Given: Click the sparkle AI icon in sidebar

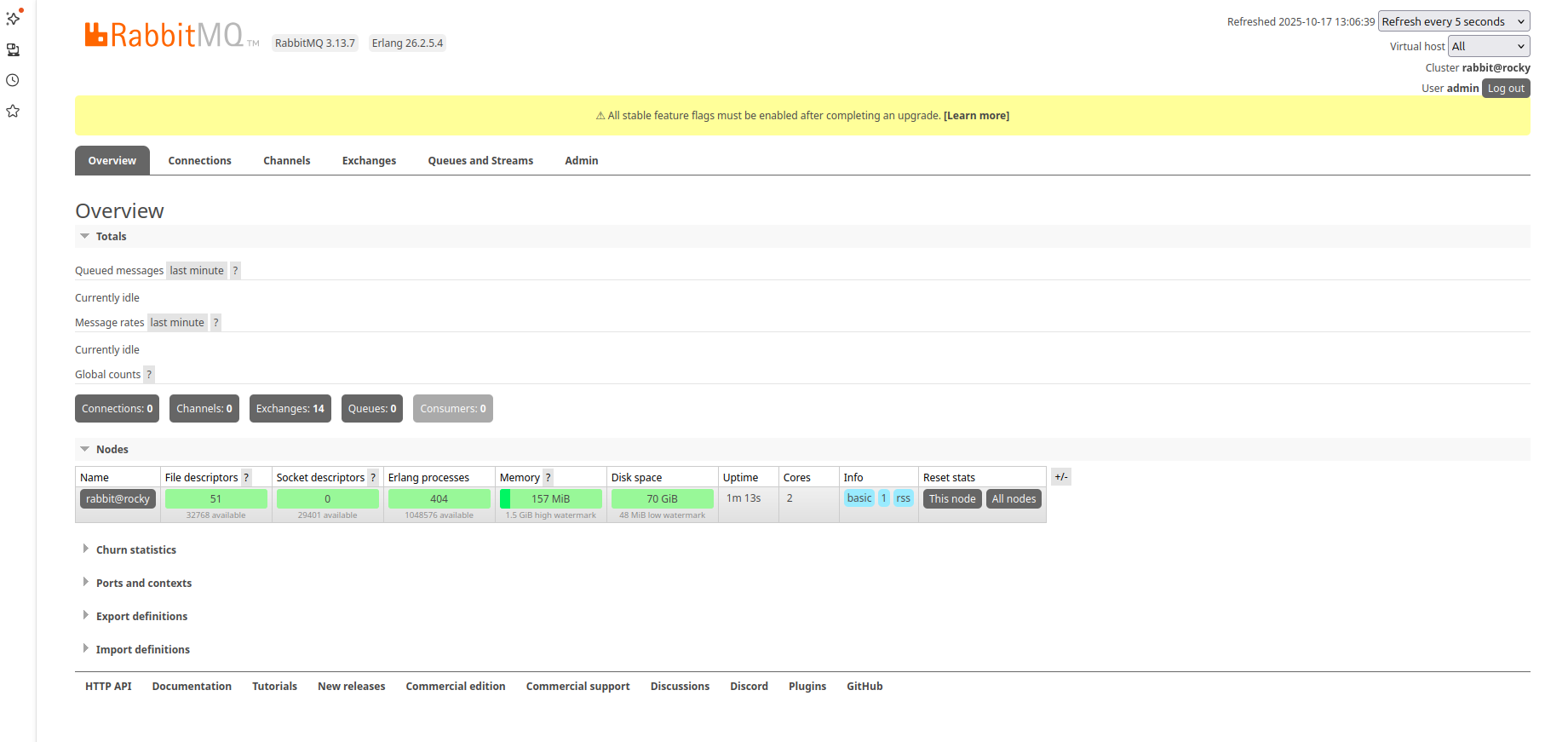Looking at the screenshot, I should (x=13, y=18).
